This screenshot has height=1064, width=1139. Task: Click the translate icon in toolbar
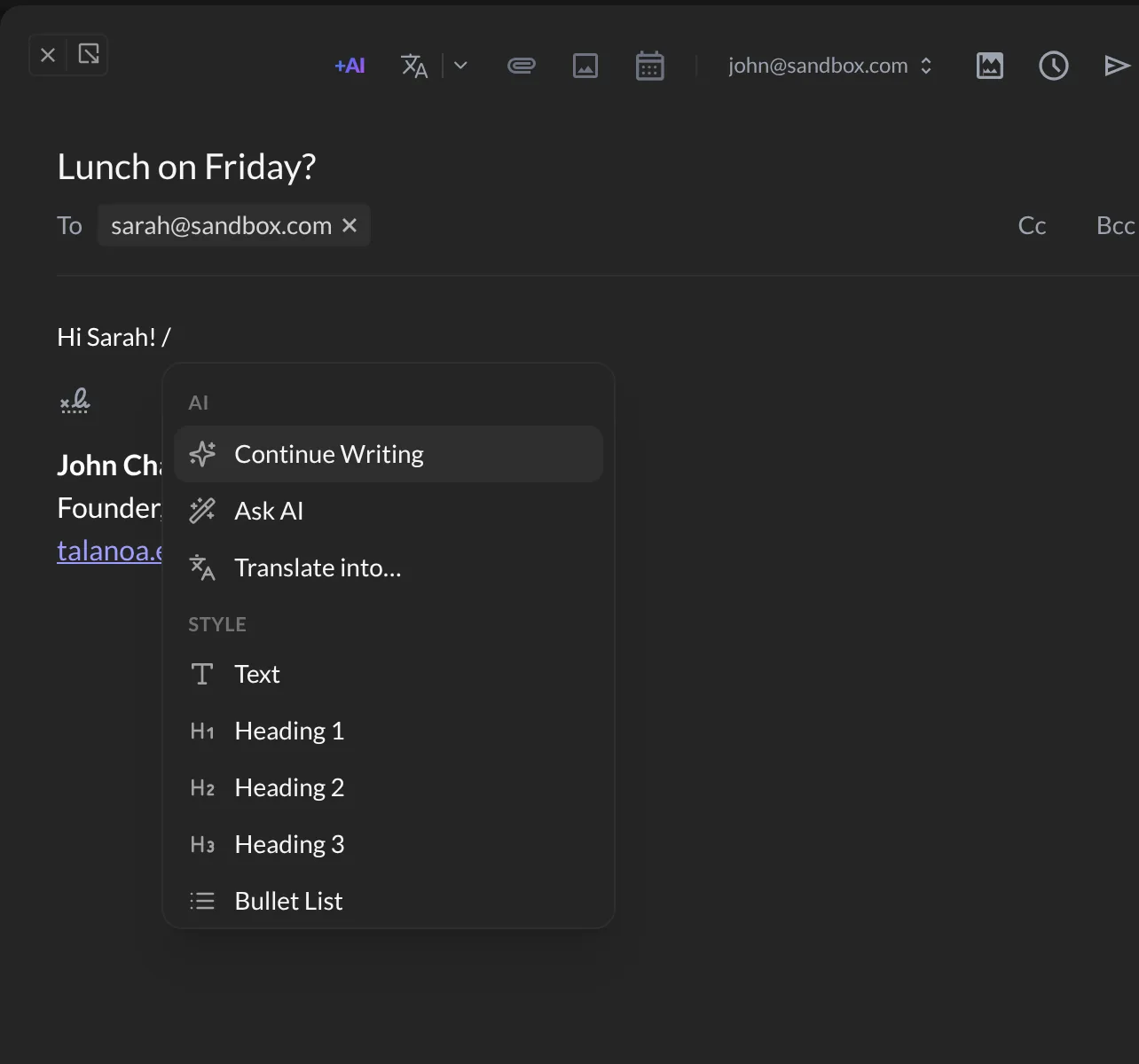[x=414, y=66]
